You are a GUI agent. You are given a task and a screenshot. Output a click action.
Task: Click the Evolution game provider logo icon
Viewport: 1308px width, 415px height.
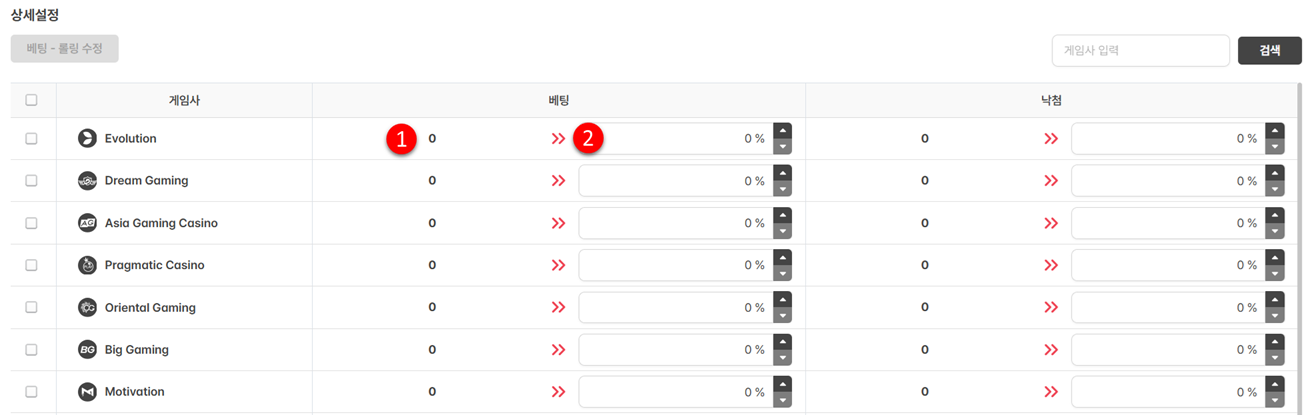[87, 138]
